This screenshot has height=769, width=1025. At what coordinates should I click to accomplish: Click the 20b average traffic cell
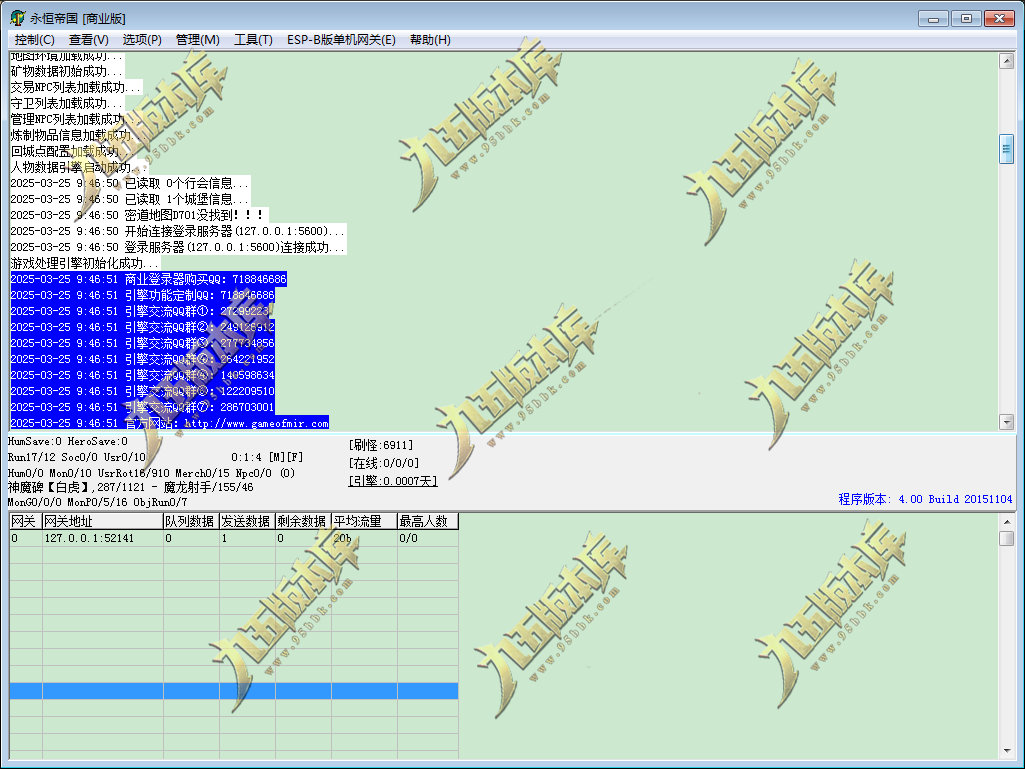click(x=364, y=538)
